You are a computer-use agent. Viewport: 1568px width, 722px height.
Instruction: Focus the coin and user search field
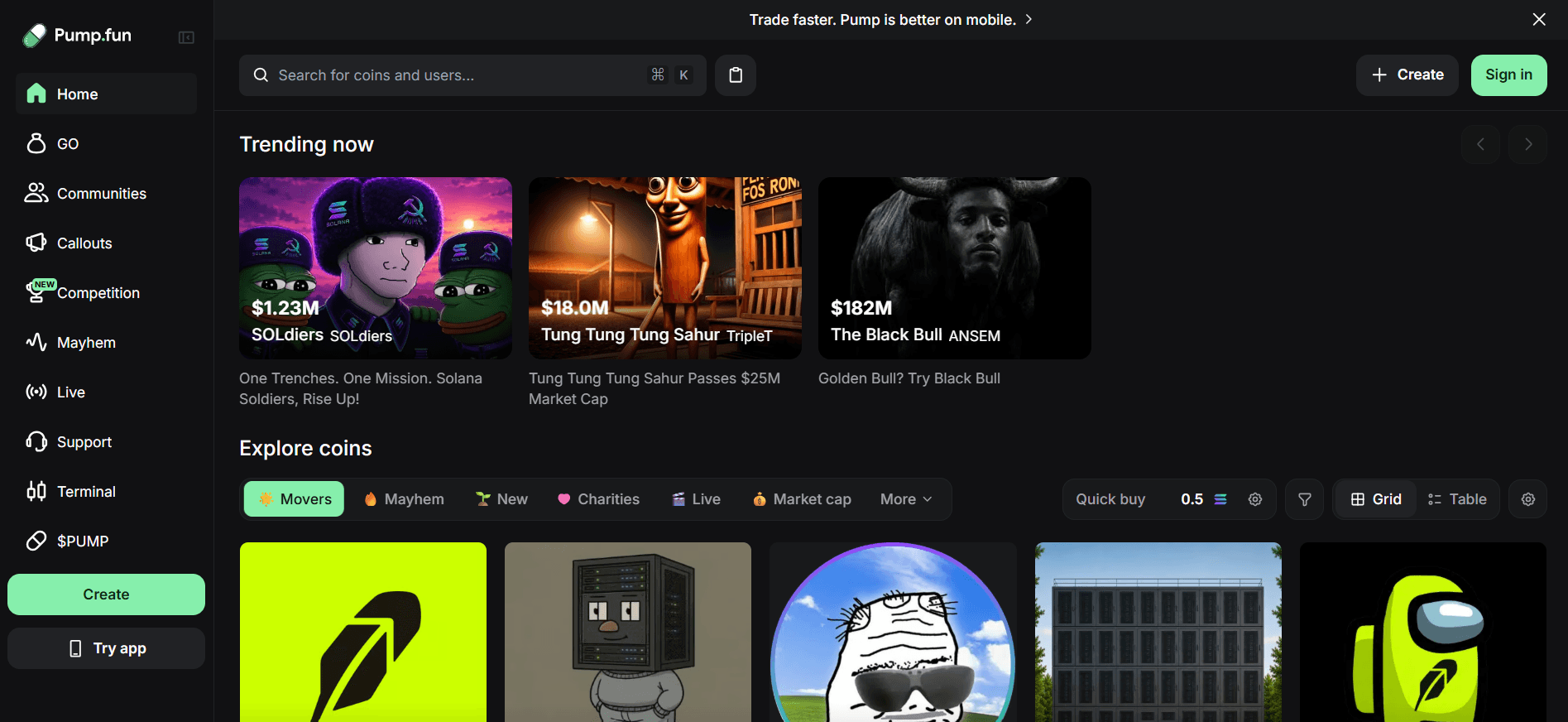coord(472,75)
